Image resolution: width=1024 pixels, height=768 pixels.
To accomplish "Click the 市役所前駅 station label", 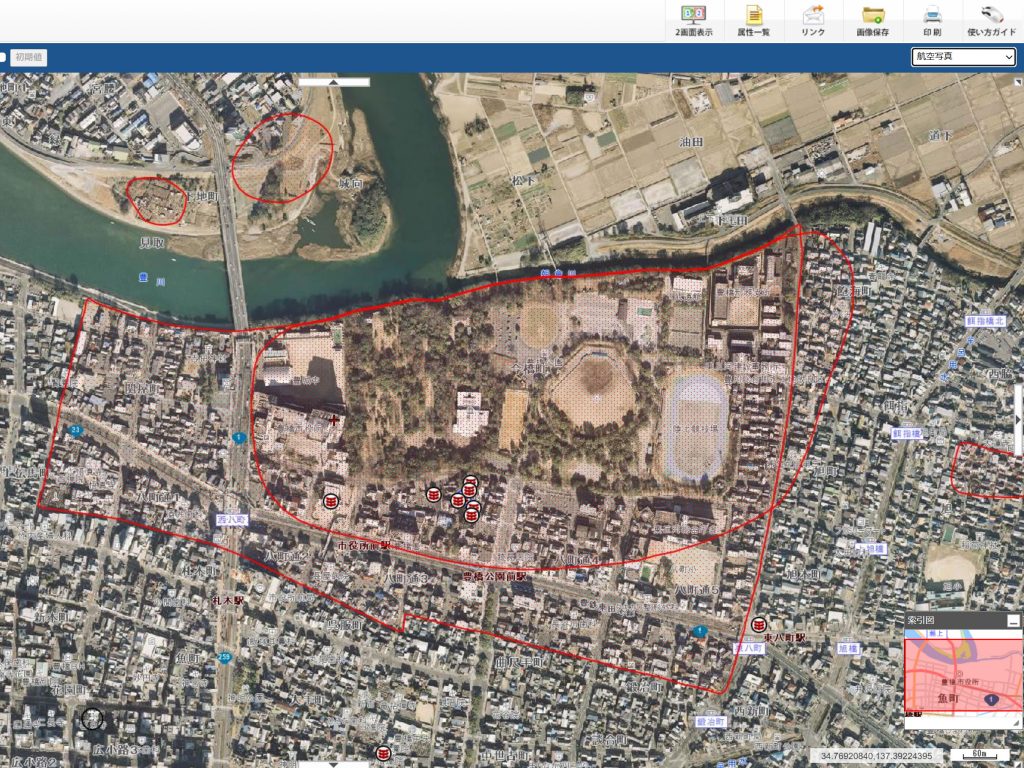I will tap(364, 544).
